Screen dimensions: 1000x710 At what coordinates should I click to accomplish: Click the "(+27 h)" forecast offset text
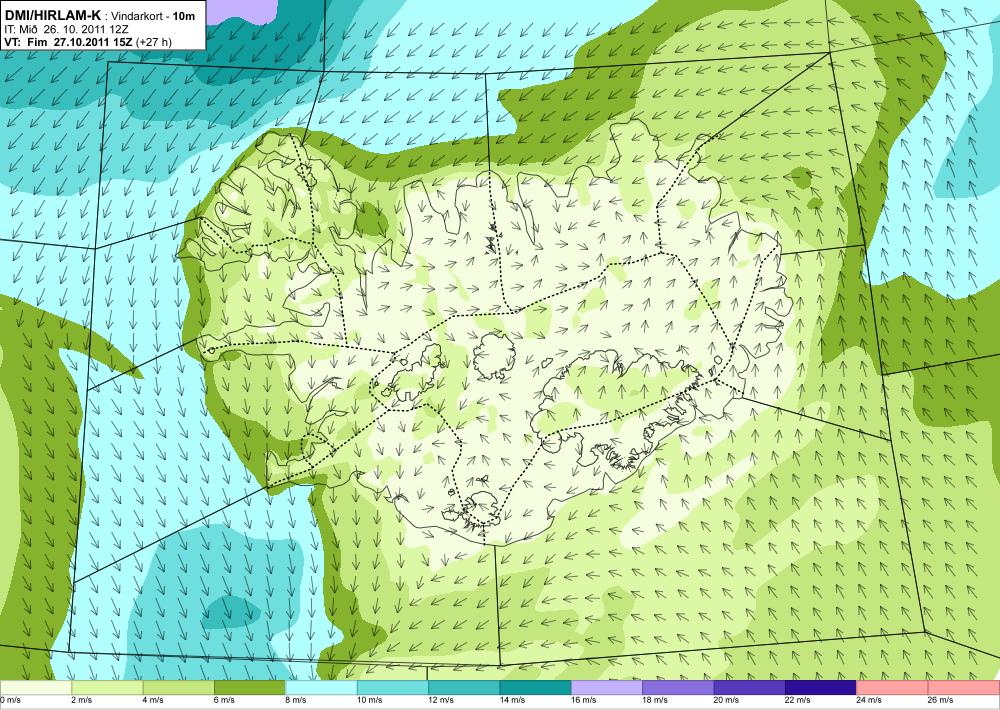154,42
